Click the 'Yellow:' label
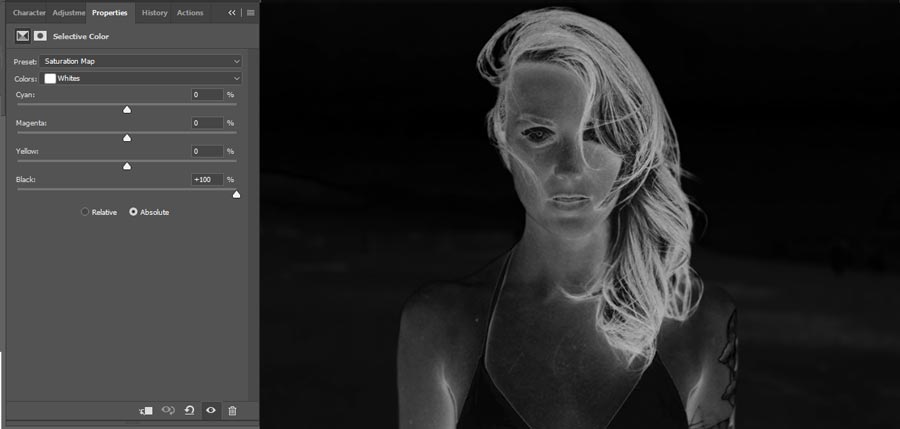Image resolution: width=900 pixels, height=429 pixels. coord(27,151)
